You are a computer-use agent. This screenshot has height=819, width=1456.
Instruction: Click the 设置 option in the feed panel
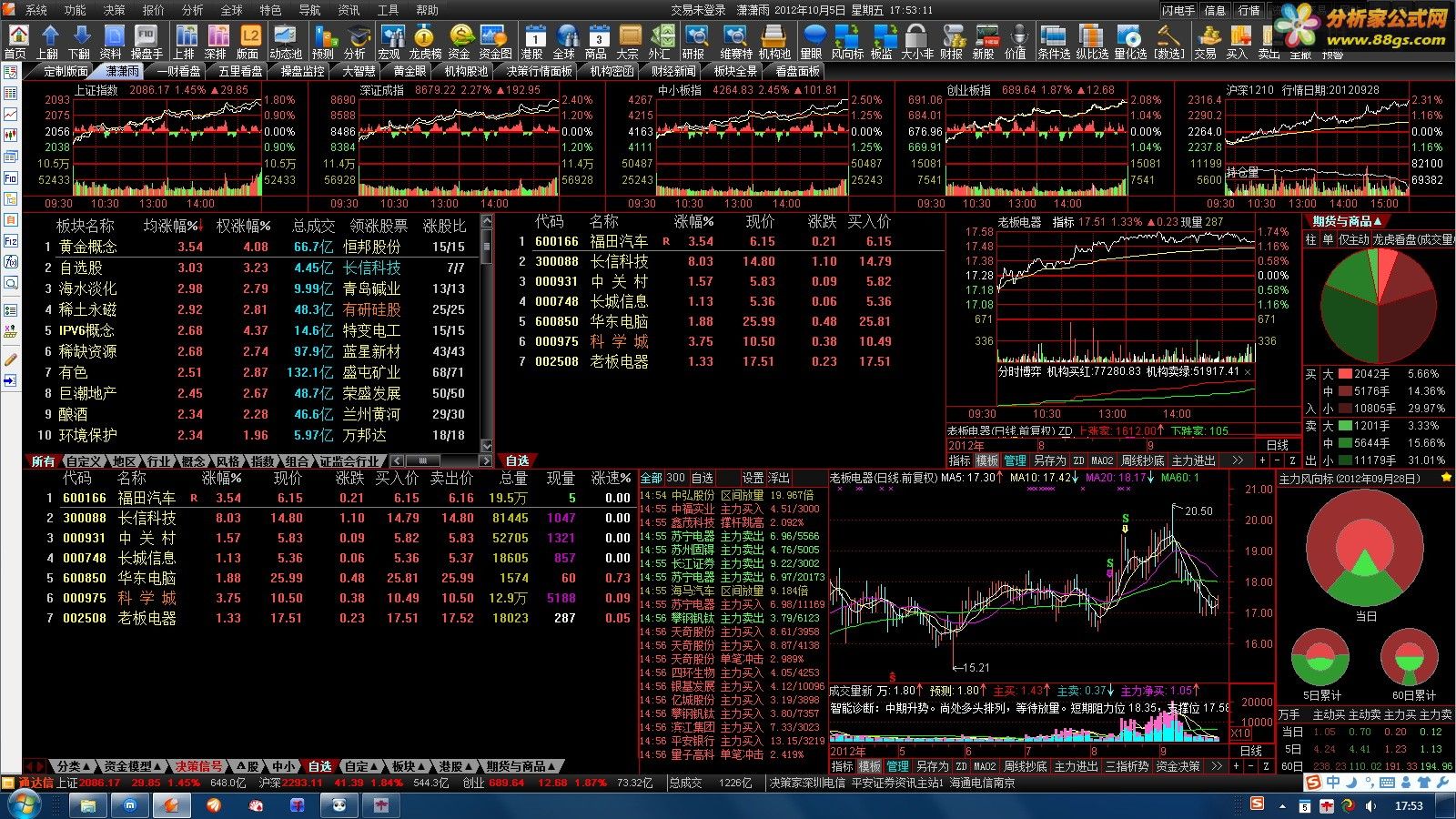(x=753, y=478)
